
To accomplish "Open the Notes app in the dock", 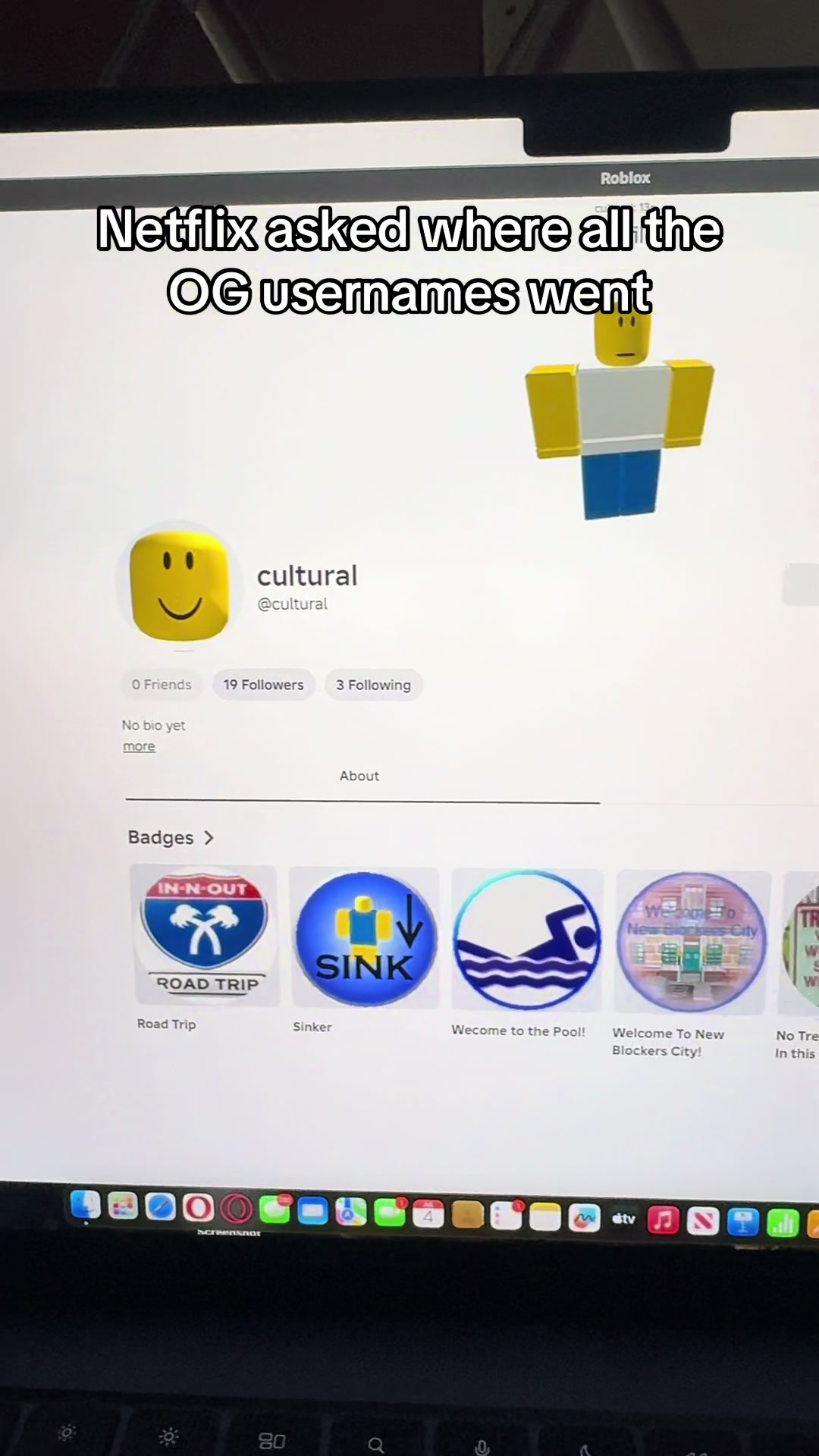I will 545,1217.
